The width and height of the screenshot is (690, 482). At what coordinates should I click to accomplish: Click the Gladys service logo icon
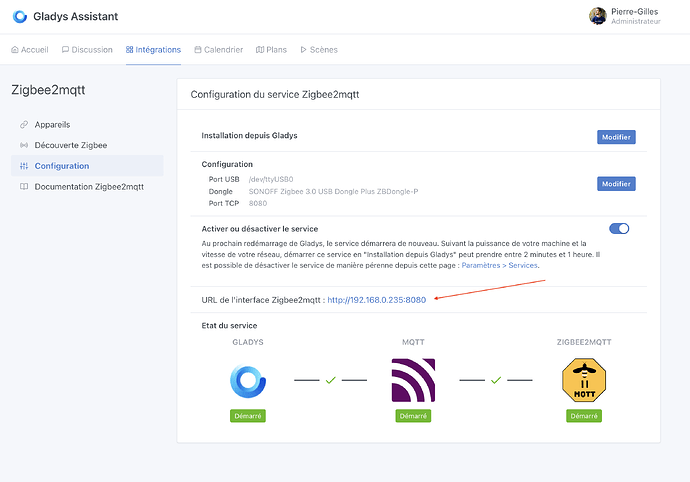point(245,381)
